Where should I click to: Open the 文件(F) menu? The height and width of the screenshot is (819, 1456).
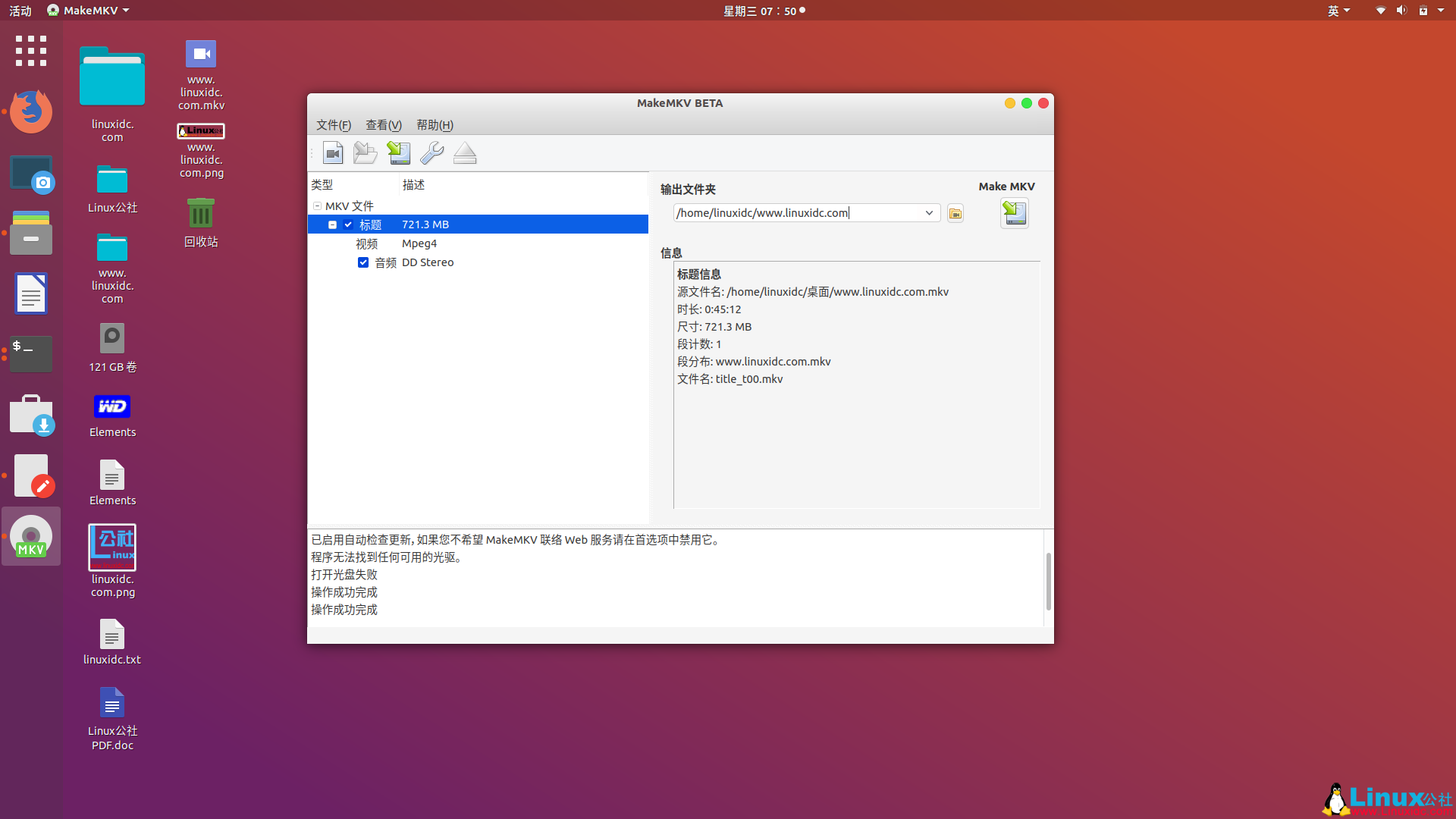[333, 124]
